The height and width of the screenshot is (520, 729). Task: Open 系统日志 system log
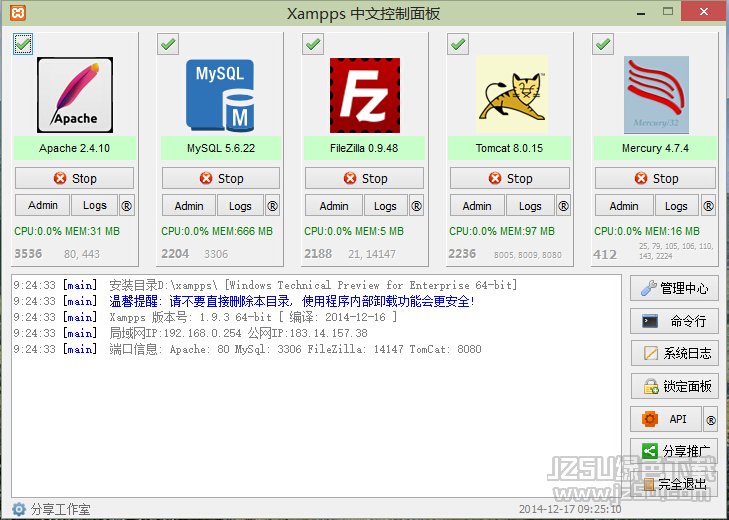(674, 353)
